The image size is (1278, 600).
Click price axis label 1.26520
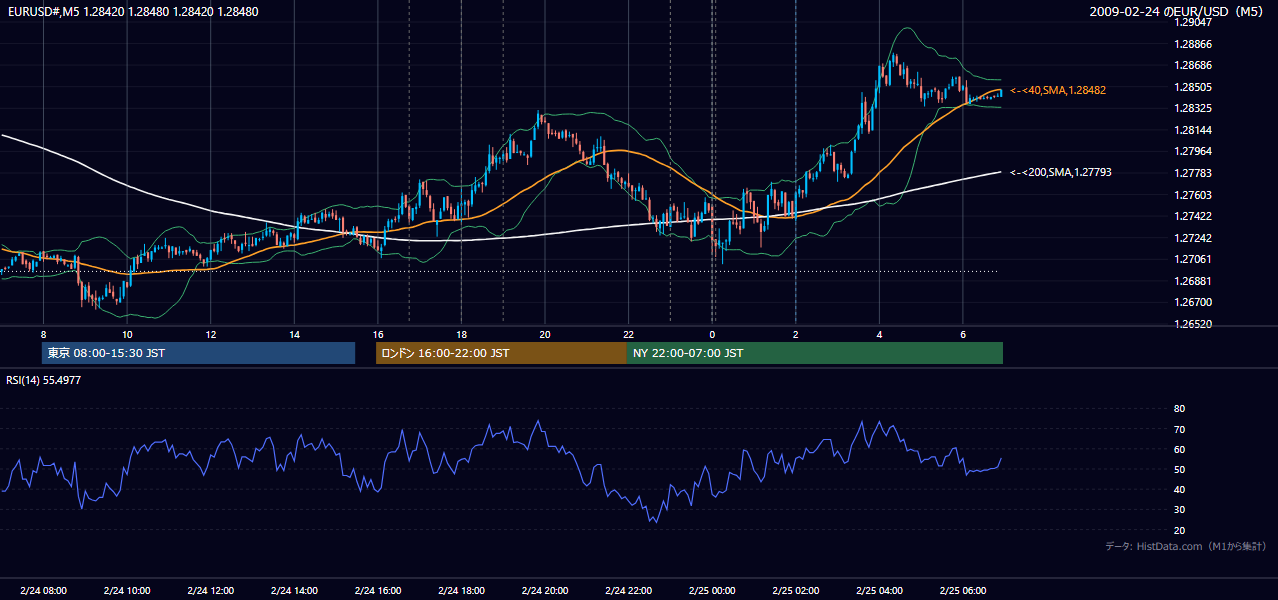point(1193,324)
